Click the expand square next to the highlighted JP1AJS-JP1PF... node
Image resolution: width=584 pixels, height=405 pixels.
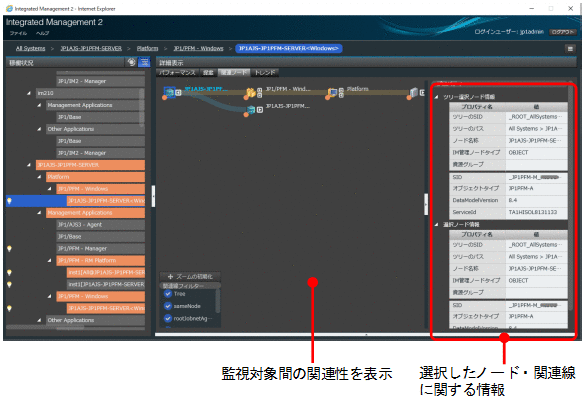[178, 92]
